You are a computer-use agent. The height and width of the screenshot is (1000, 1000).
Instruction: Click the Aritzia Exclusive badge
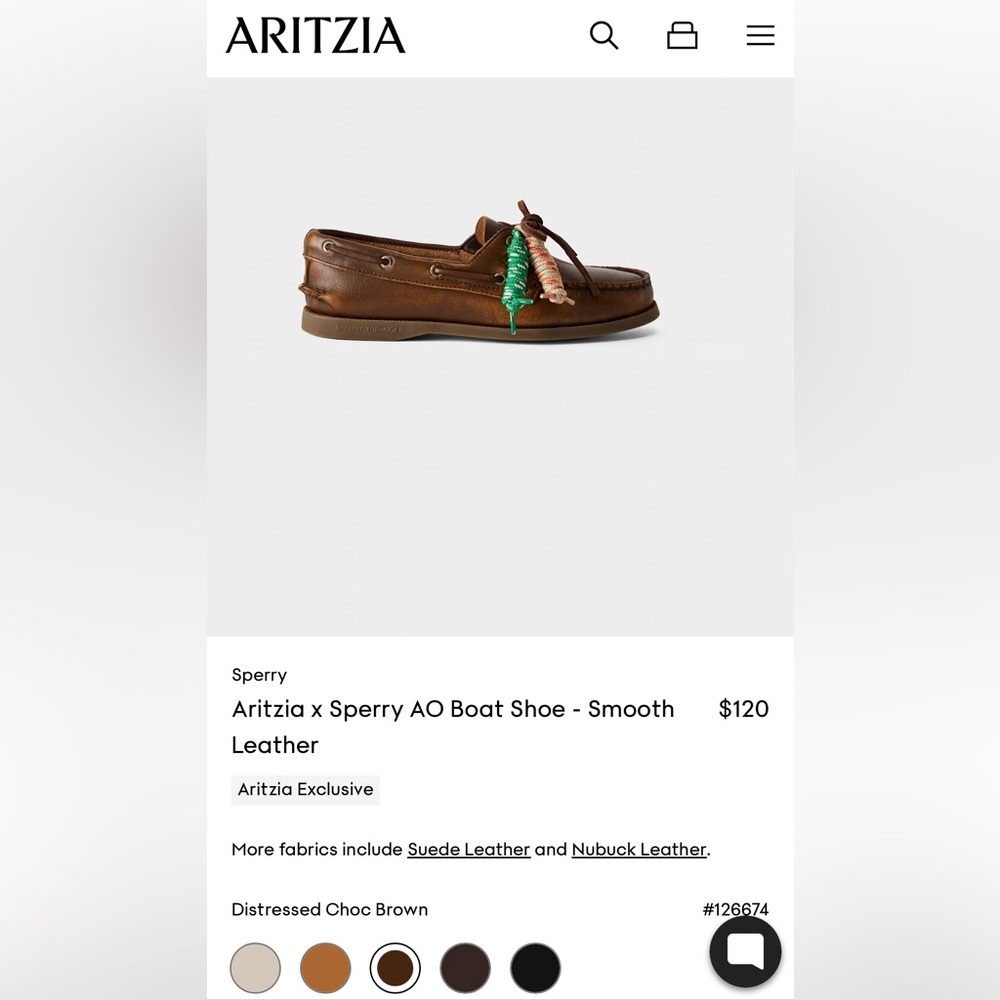click(x=305, y=789)
